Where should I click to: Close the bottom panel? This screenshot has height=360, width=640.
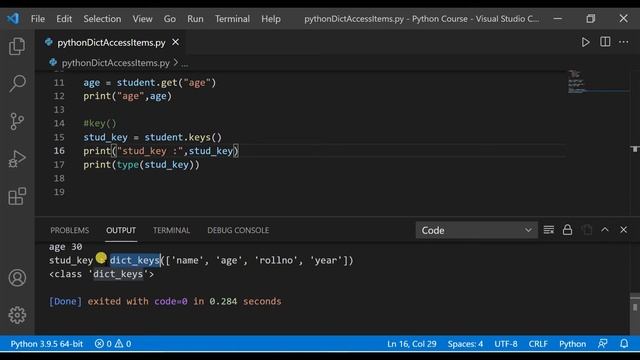click(x=623, y=230)
